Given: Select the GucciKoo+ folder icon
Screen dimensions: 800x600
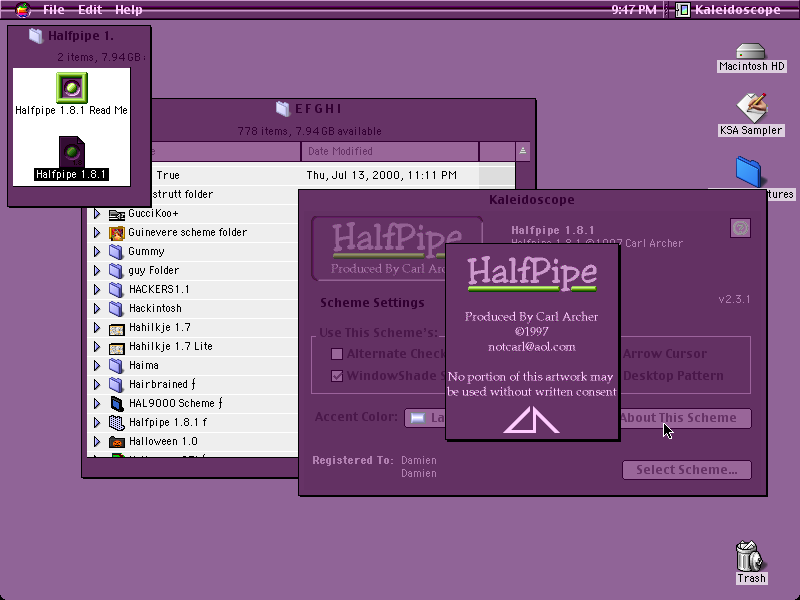Looking at the screenshot, I should pyautogui.click(x=117, y=214).
